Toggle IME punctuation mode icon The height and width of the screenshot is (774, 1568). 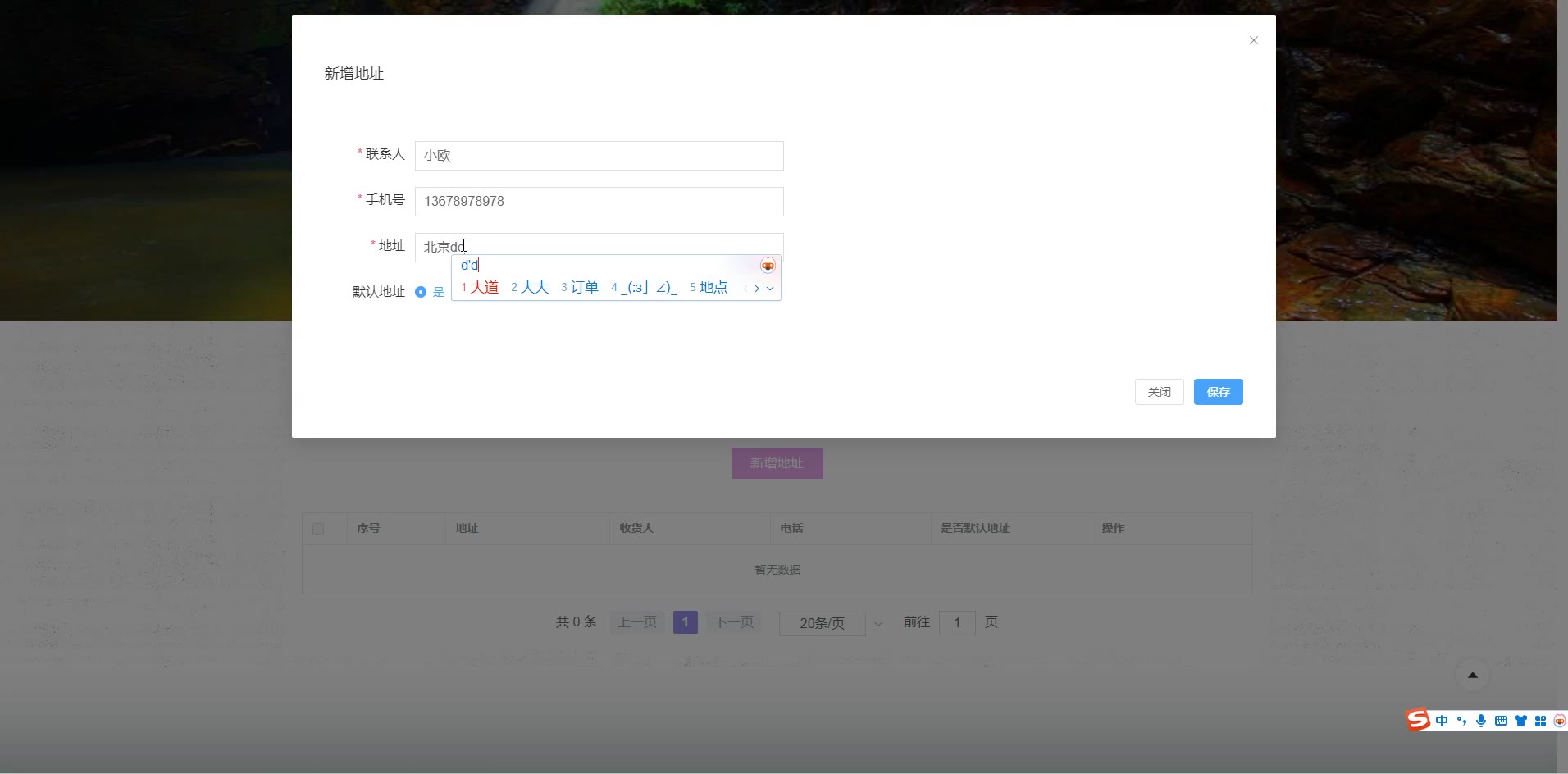coord(1461,721)
